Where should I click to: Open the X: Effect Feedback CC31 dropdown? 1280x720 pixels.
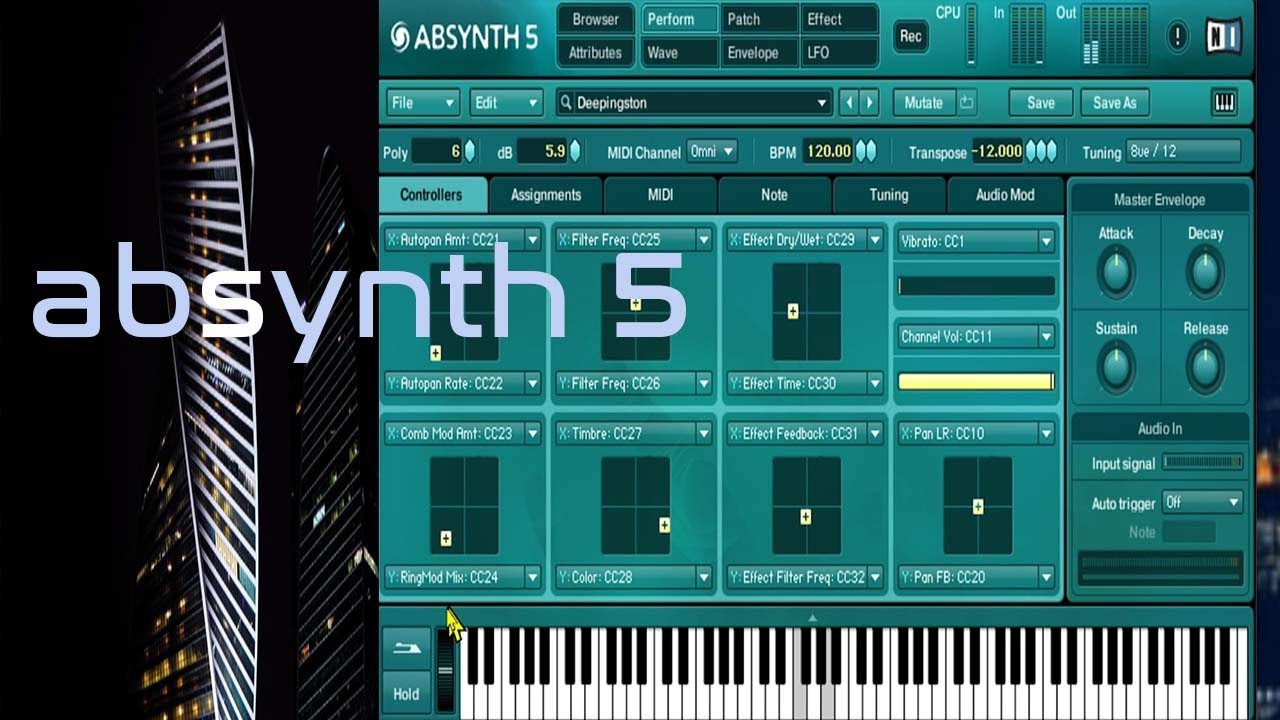[x=806, y=434]
